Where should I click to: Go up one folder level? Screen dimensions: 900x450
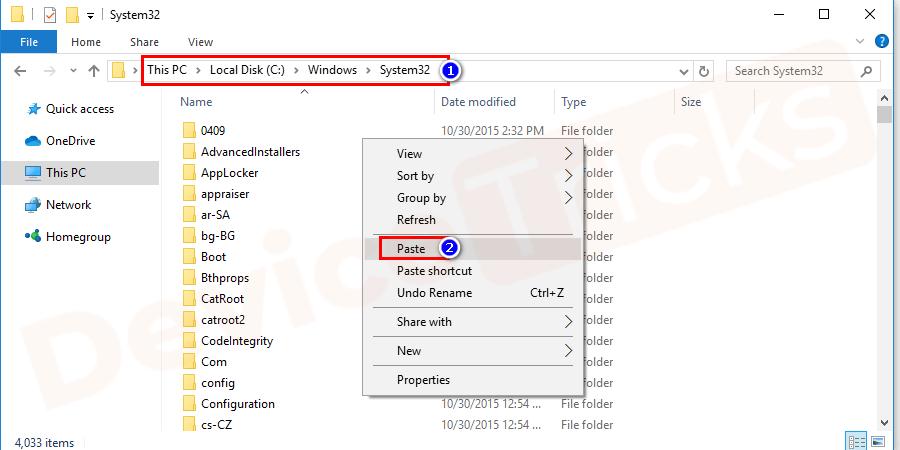pos(94,71)
